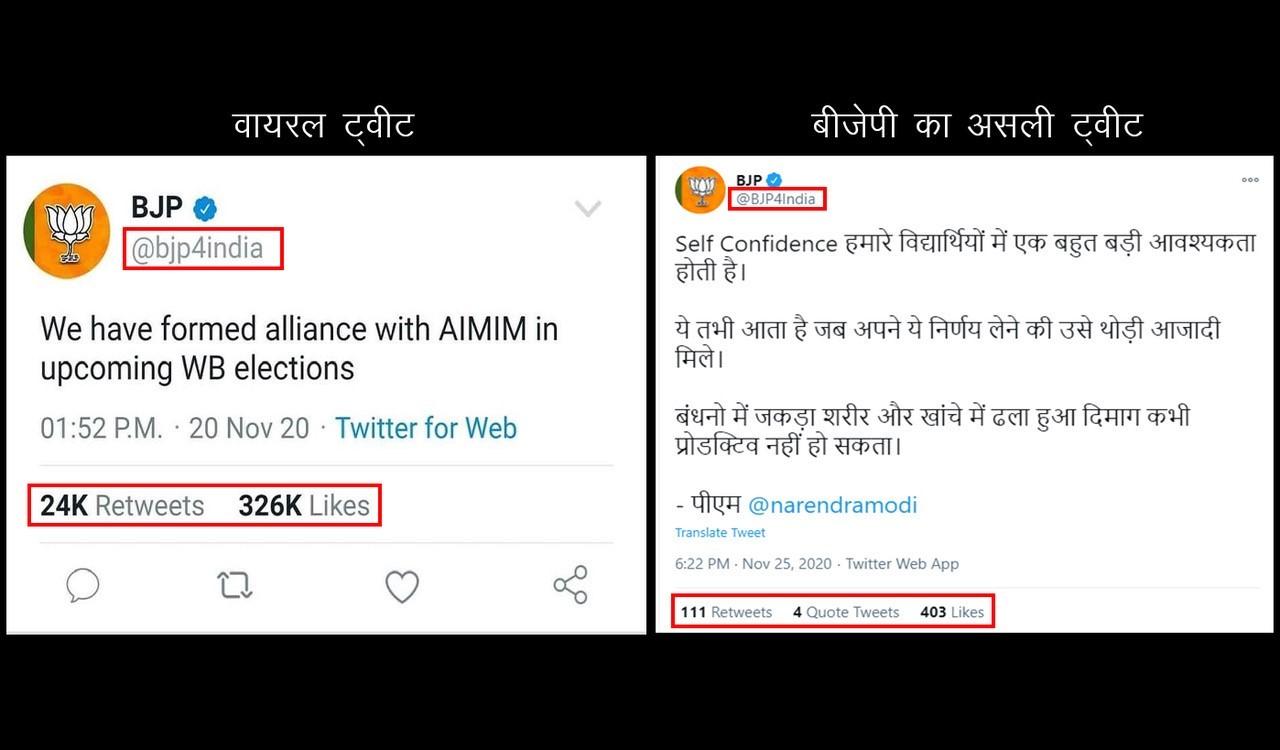This screenshot has height=750, width=1280.
Task: Open the three-dot menu on real tweet
Action: tap(1250, 180)
